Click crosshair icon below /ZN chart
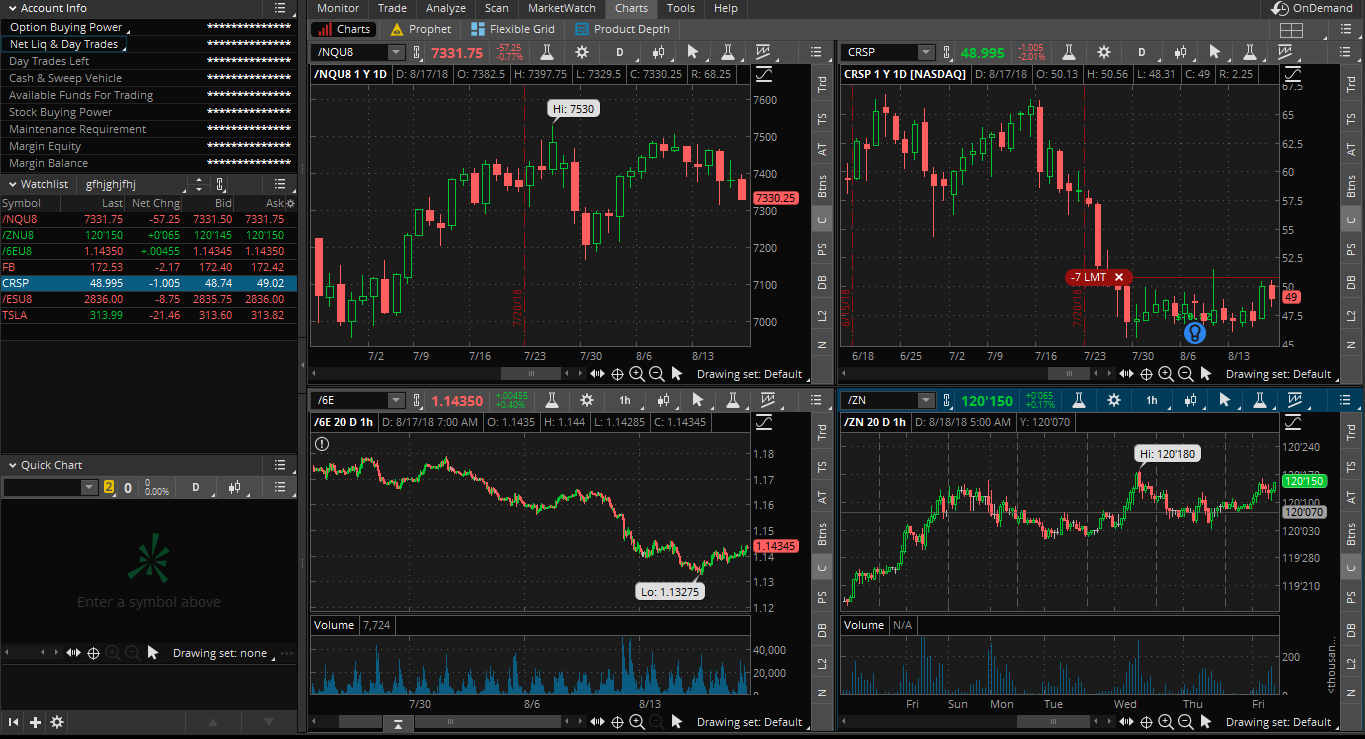The image size is (1365, 739). coord(1146,722)
